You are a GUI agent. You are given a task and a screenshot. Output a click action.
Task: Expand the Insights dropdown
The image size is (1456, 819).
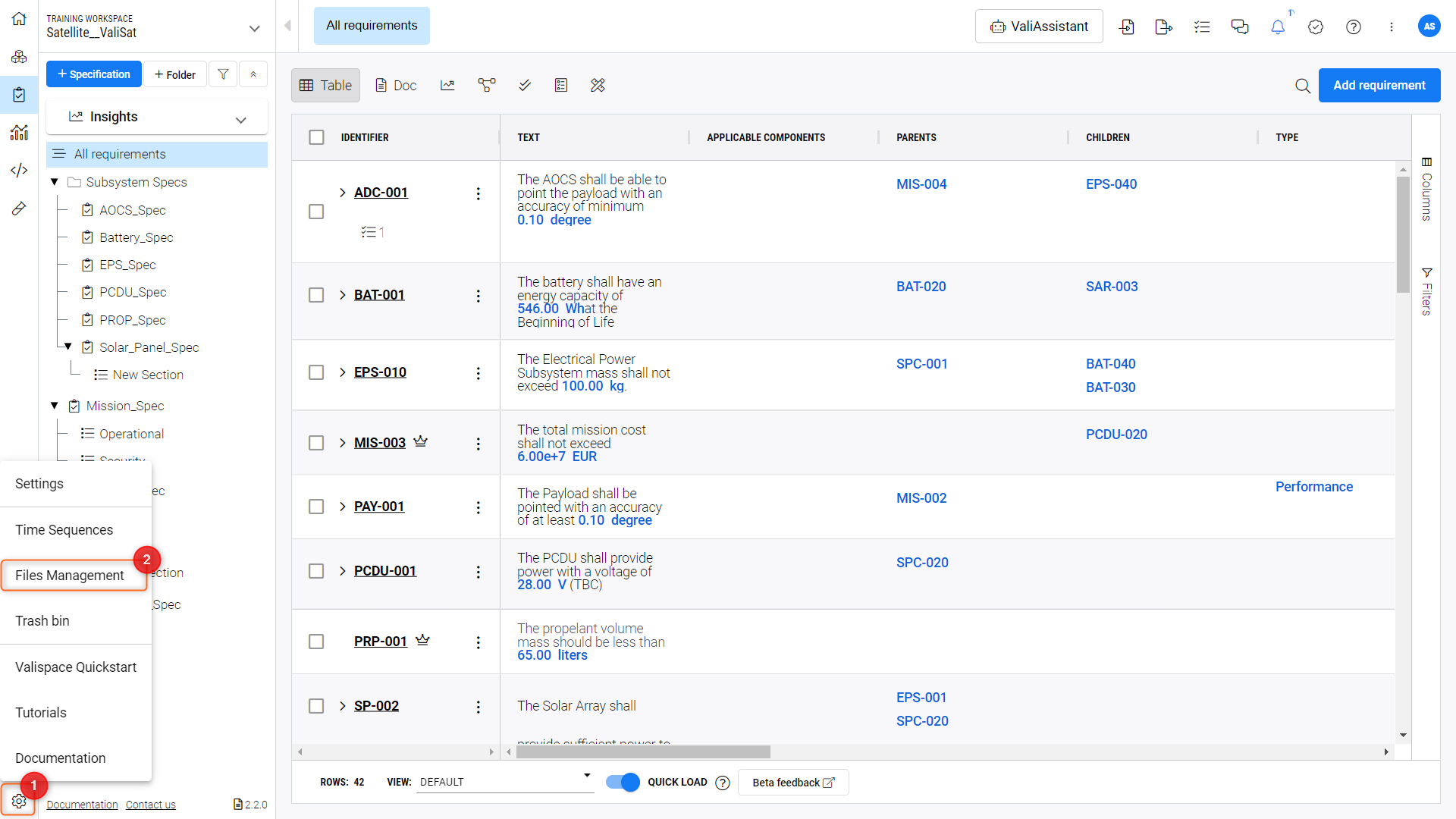[x=241, y=120]
